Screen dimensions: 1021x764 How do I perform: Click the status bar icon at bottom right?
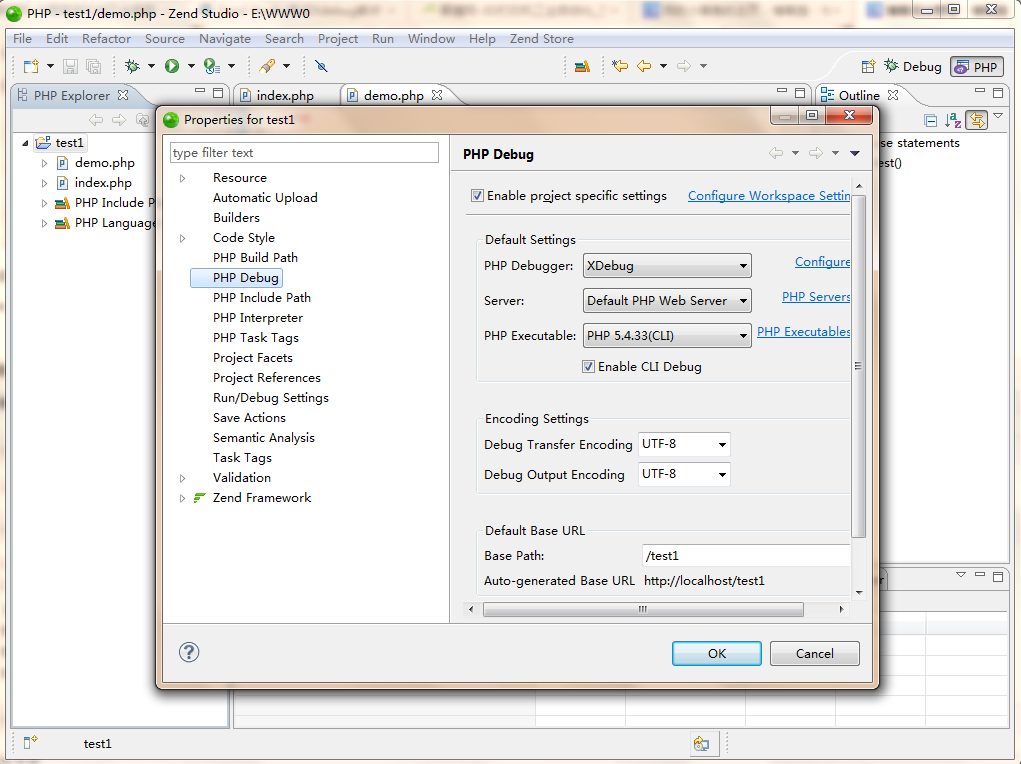(701, 743)
